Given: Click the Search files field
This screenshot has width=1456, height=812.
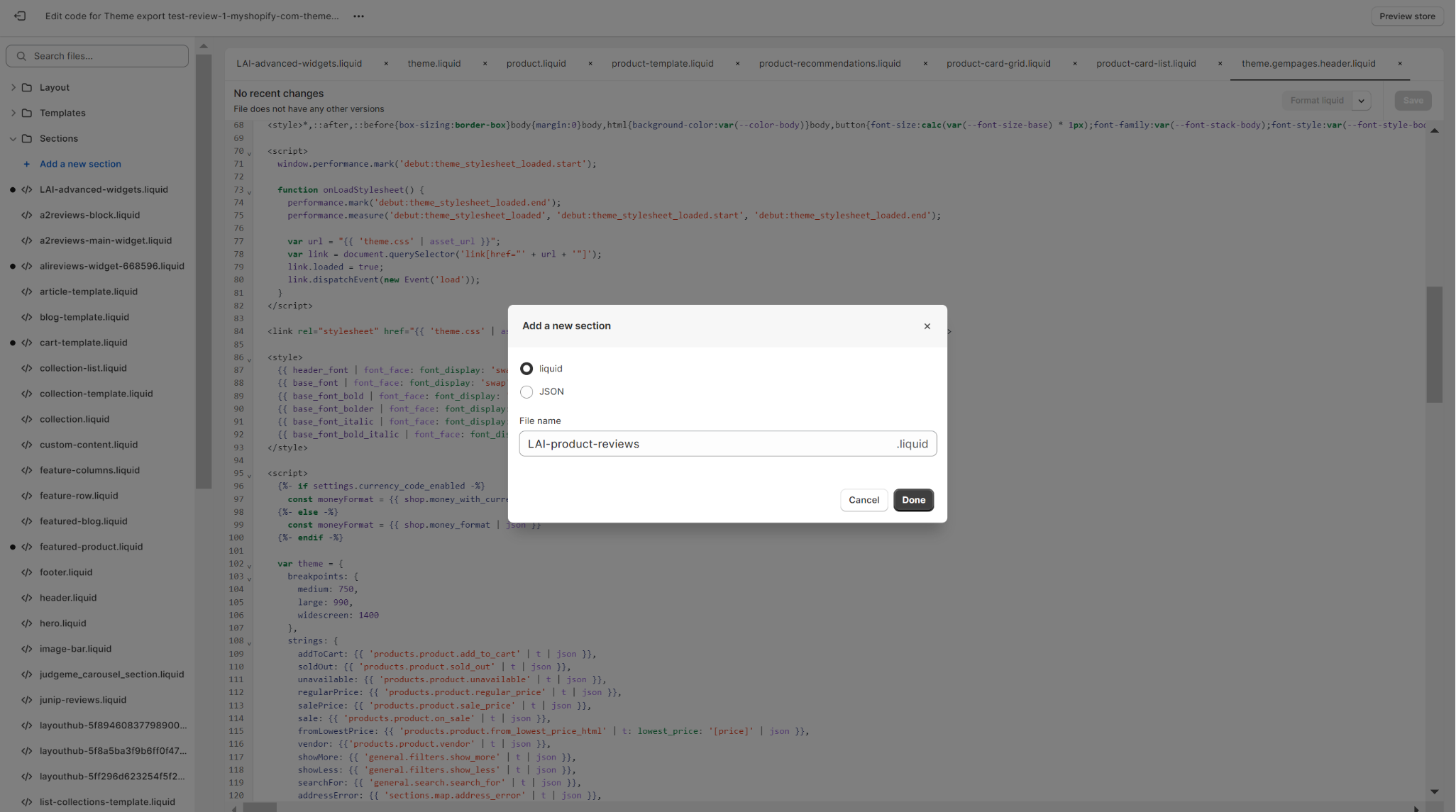Looking at the screenshot, I should coord(97,56).
